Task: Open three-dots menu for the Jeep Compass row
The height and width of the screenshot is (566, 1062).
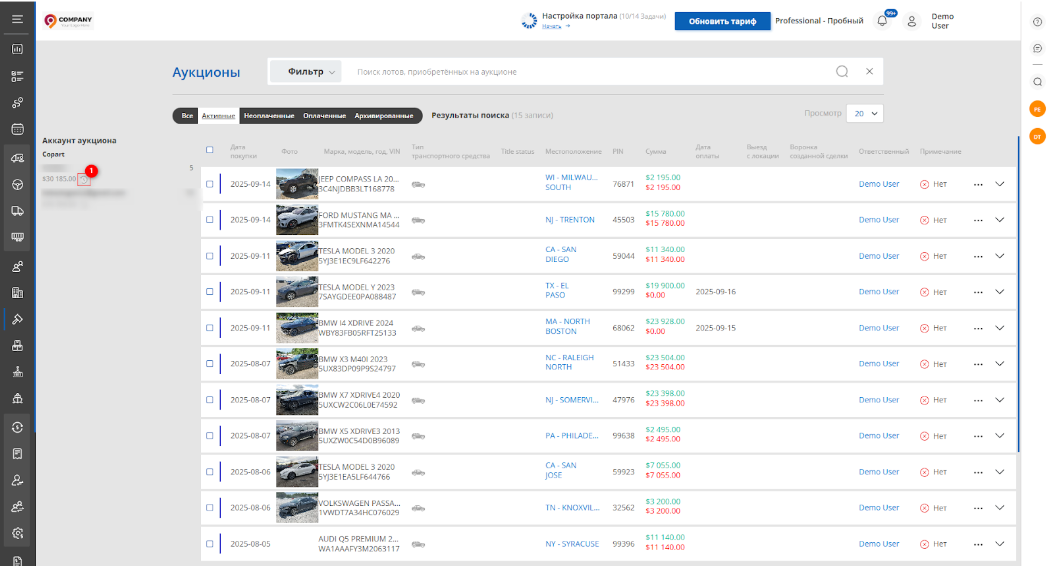Action: [x=978, y=184]
